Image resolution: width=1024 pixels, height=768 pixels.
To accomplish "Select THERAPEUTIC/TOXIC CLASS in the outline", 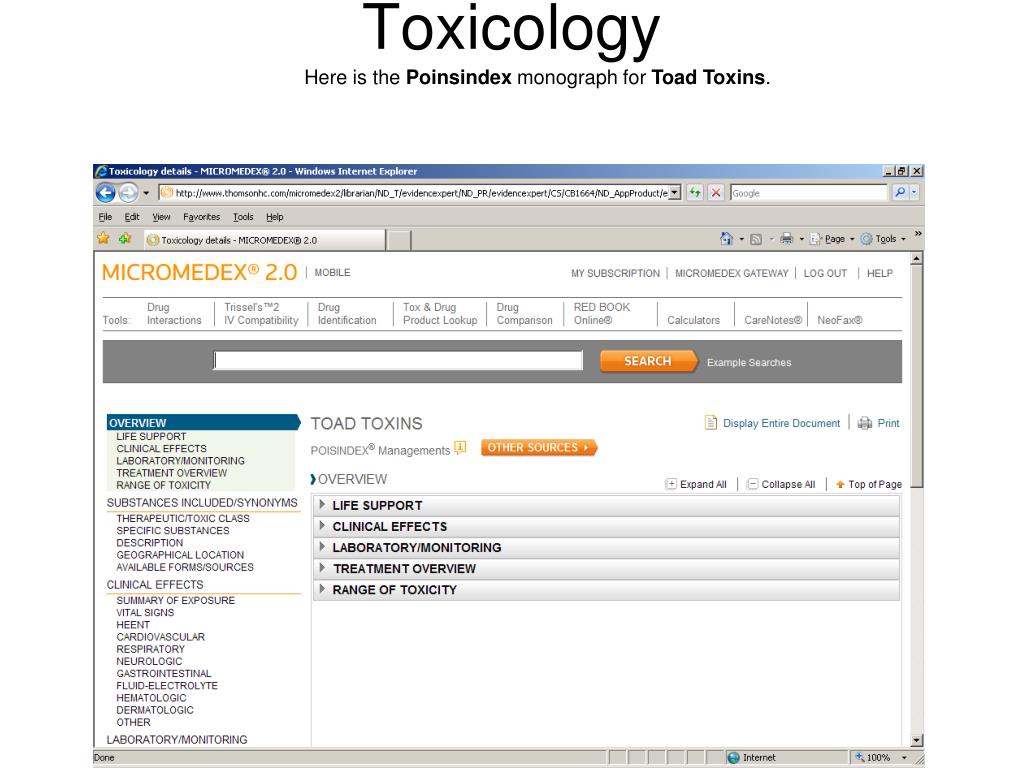I will pyautogui.click(x=183, y=518).
